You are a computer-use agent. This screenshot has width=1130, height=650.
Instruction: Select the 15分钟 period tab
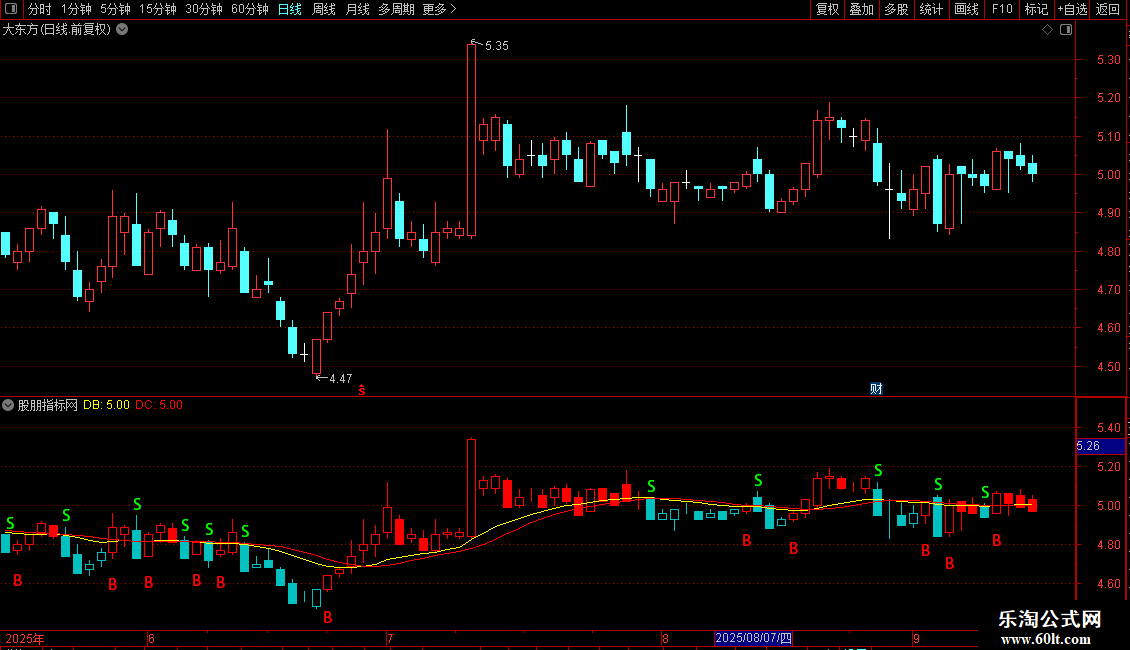click(x=158, y=9)
